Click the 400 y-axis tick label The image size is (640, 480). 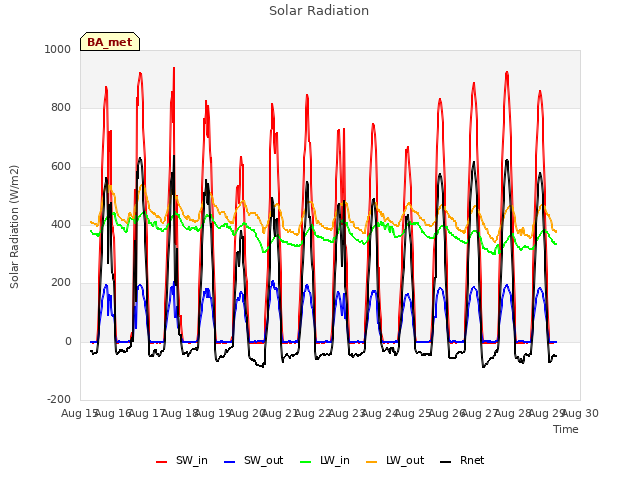click(x=61, y=224)
